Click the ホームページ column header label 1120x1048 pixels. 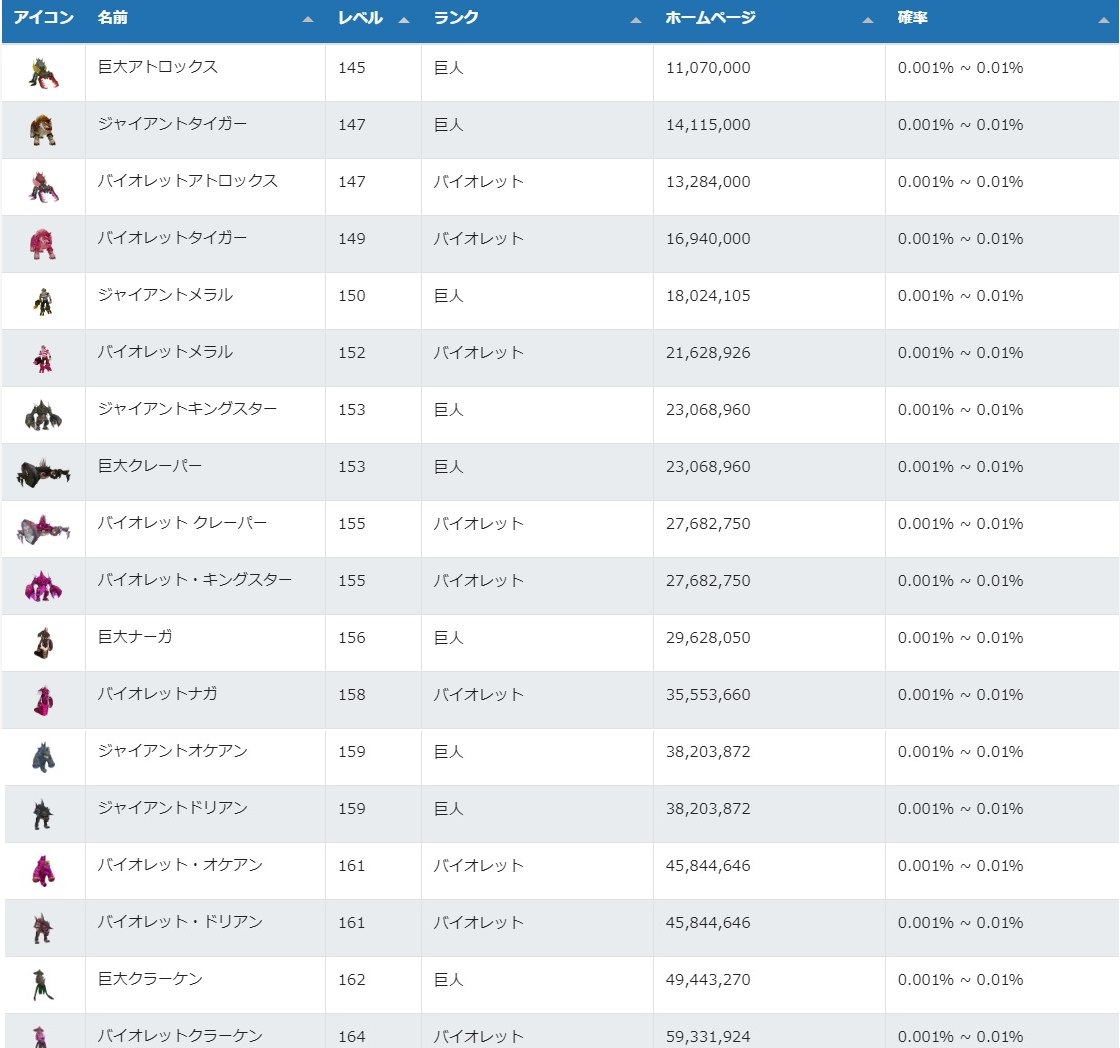click(711, 18)
